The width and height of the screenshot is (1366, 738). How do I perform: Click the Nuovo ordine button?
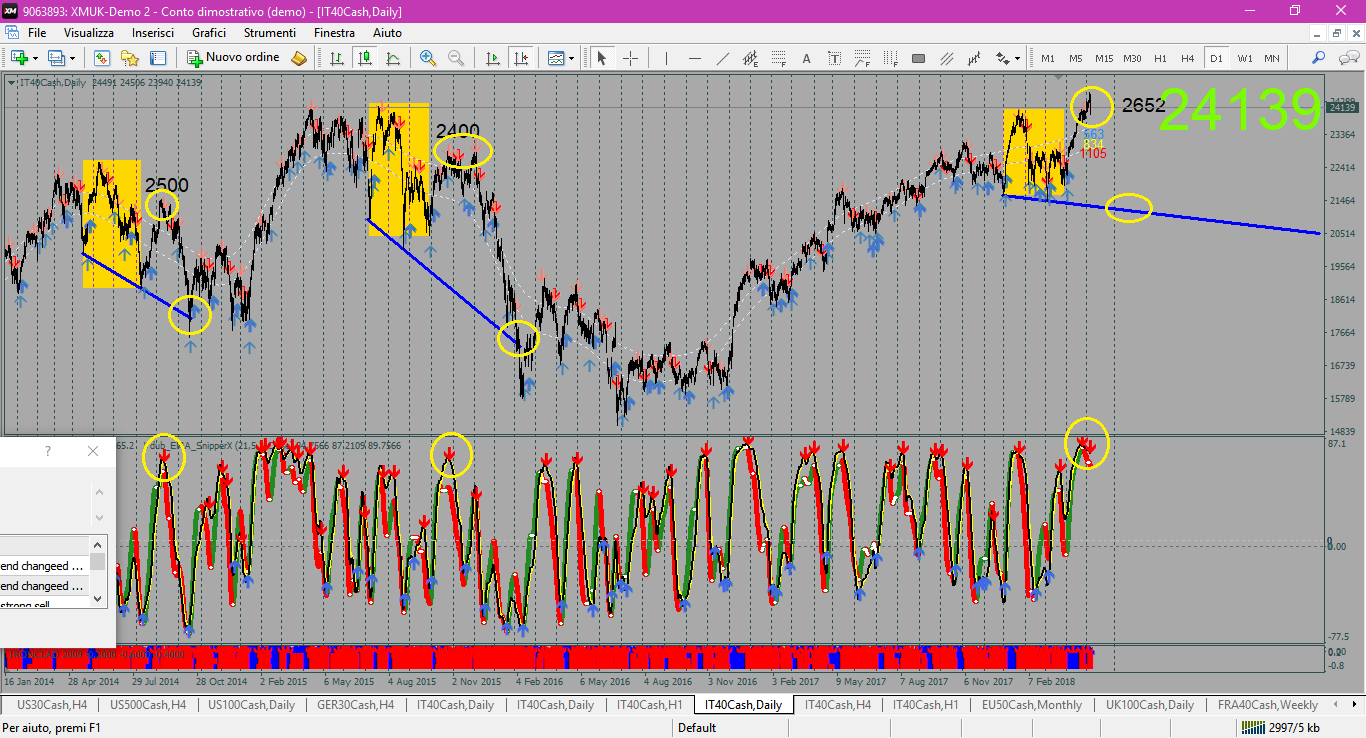pos(233,58)
